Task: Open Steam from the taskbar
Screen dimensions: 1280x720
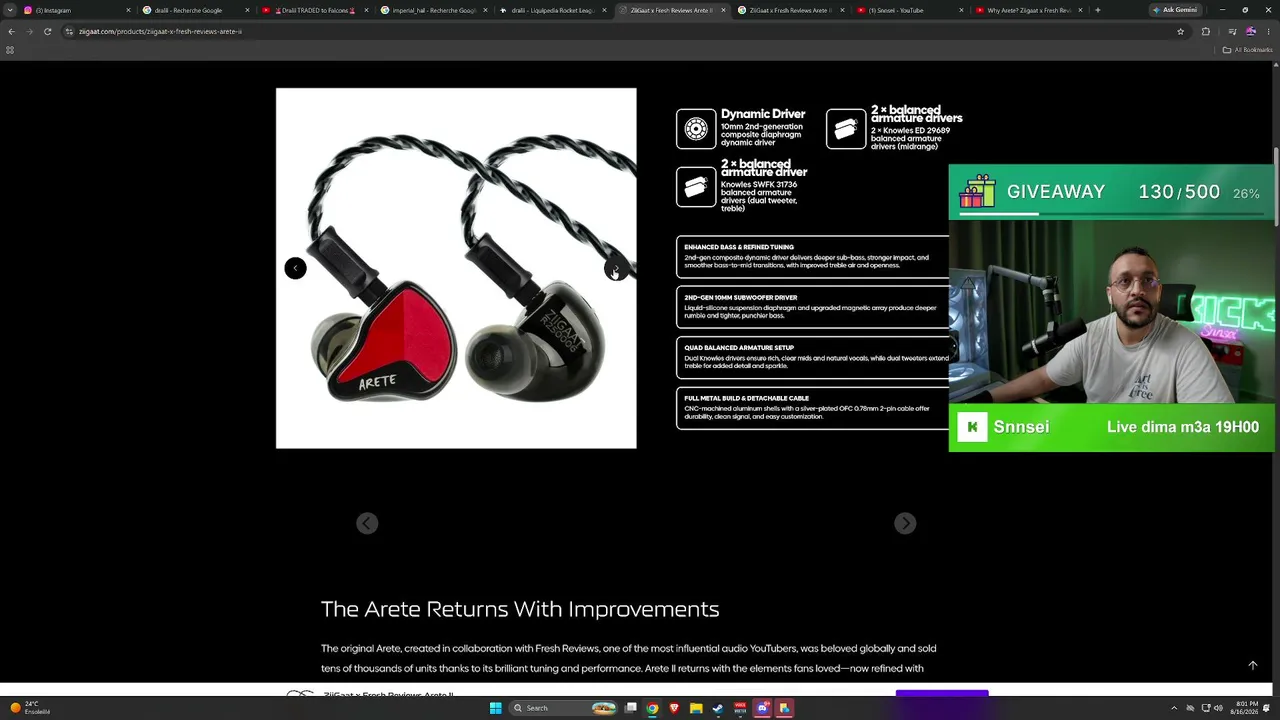Action: pos(718,708)
